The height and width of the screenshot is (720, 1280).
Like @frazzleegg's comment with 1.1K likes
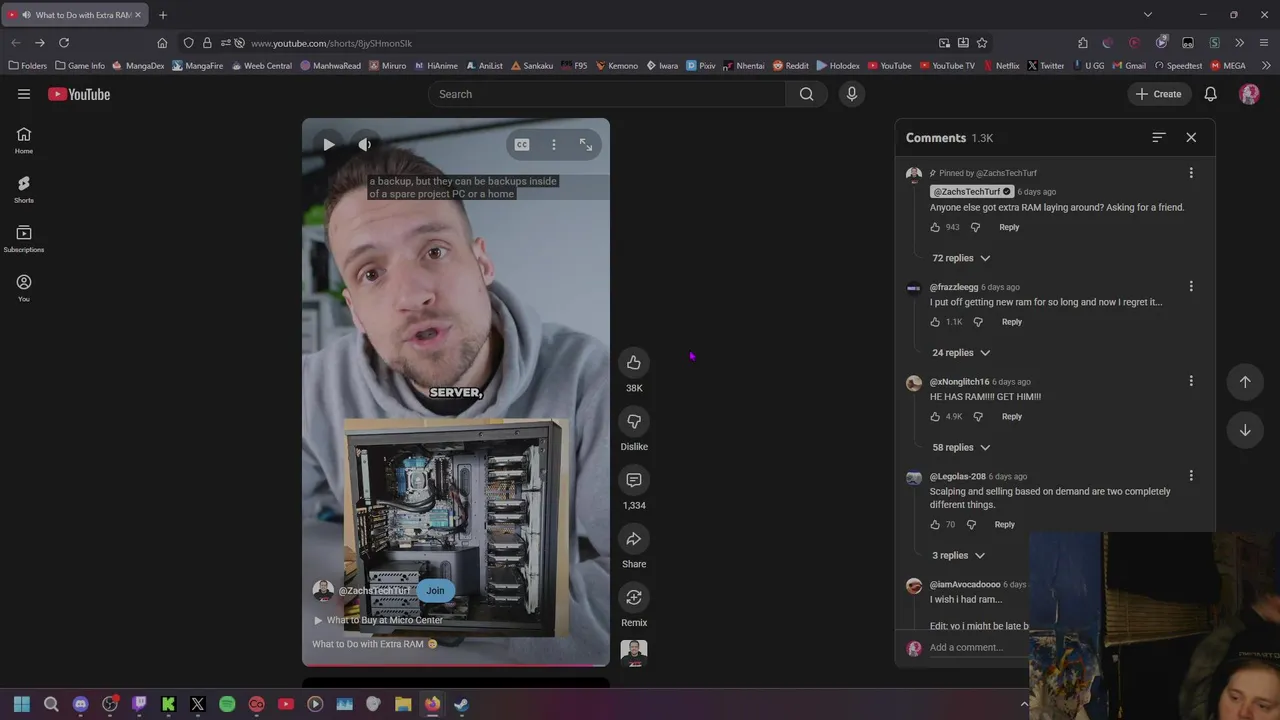coord(936,322)
